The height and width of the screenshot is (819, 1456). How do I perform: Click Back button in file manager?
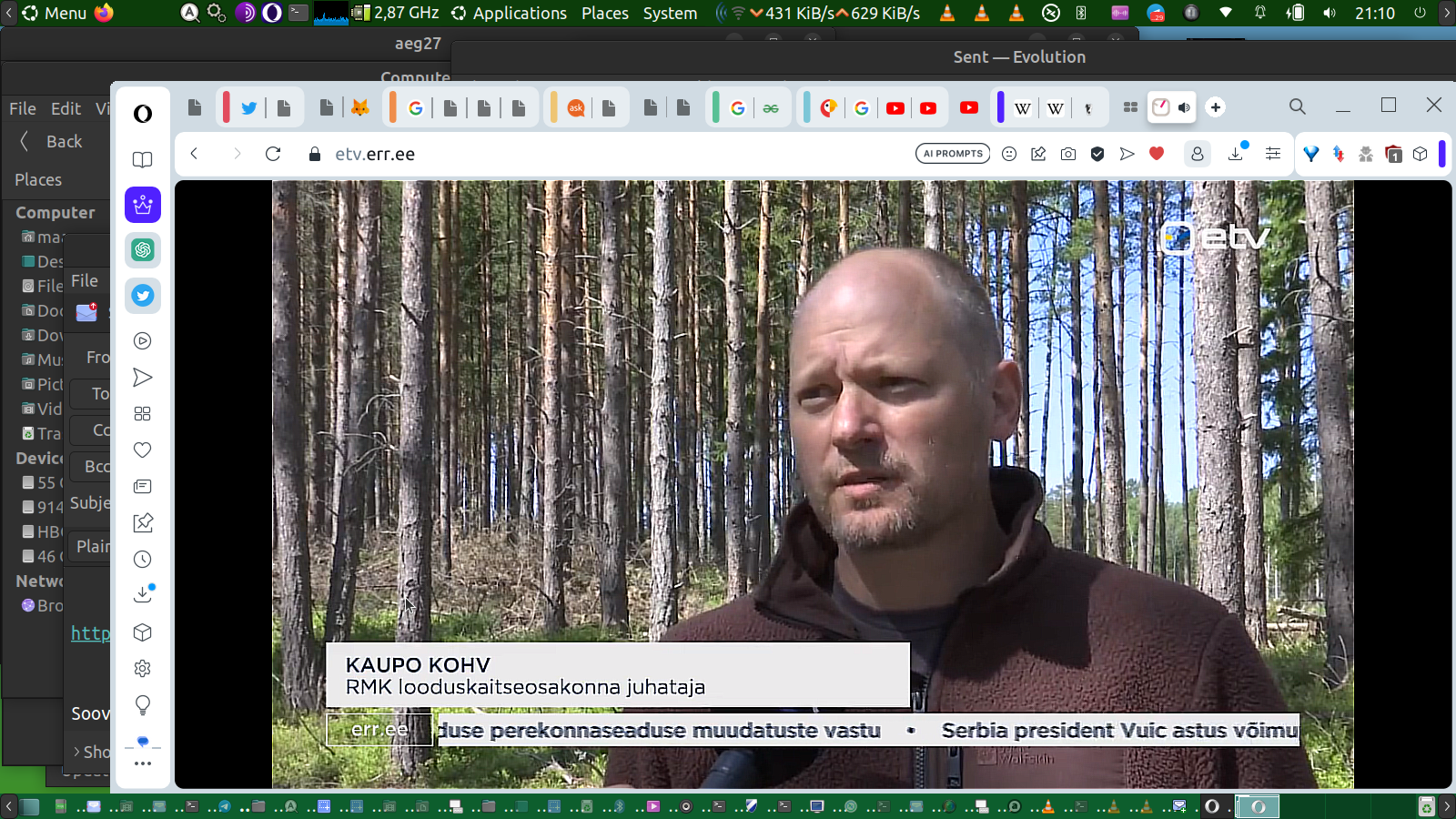[52, 141]
